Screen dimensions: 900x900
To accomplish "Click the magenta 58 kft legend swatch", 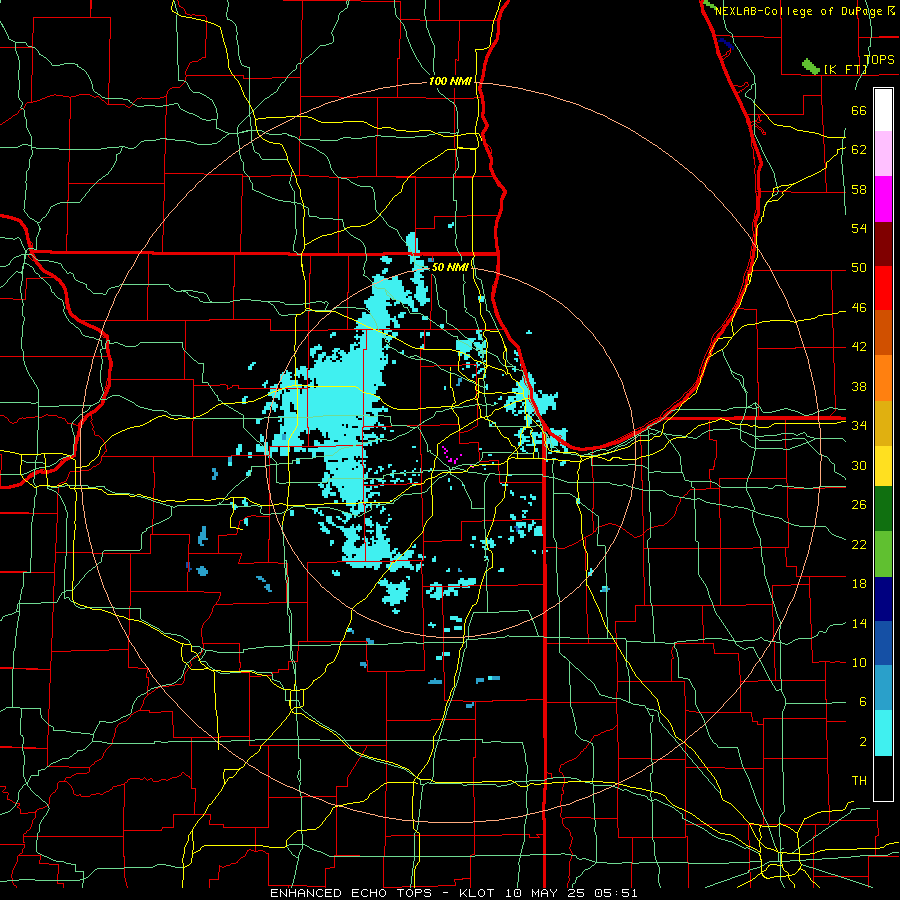I will 883,199.
